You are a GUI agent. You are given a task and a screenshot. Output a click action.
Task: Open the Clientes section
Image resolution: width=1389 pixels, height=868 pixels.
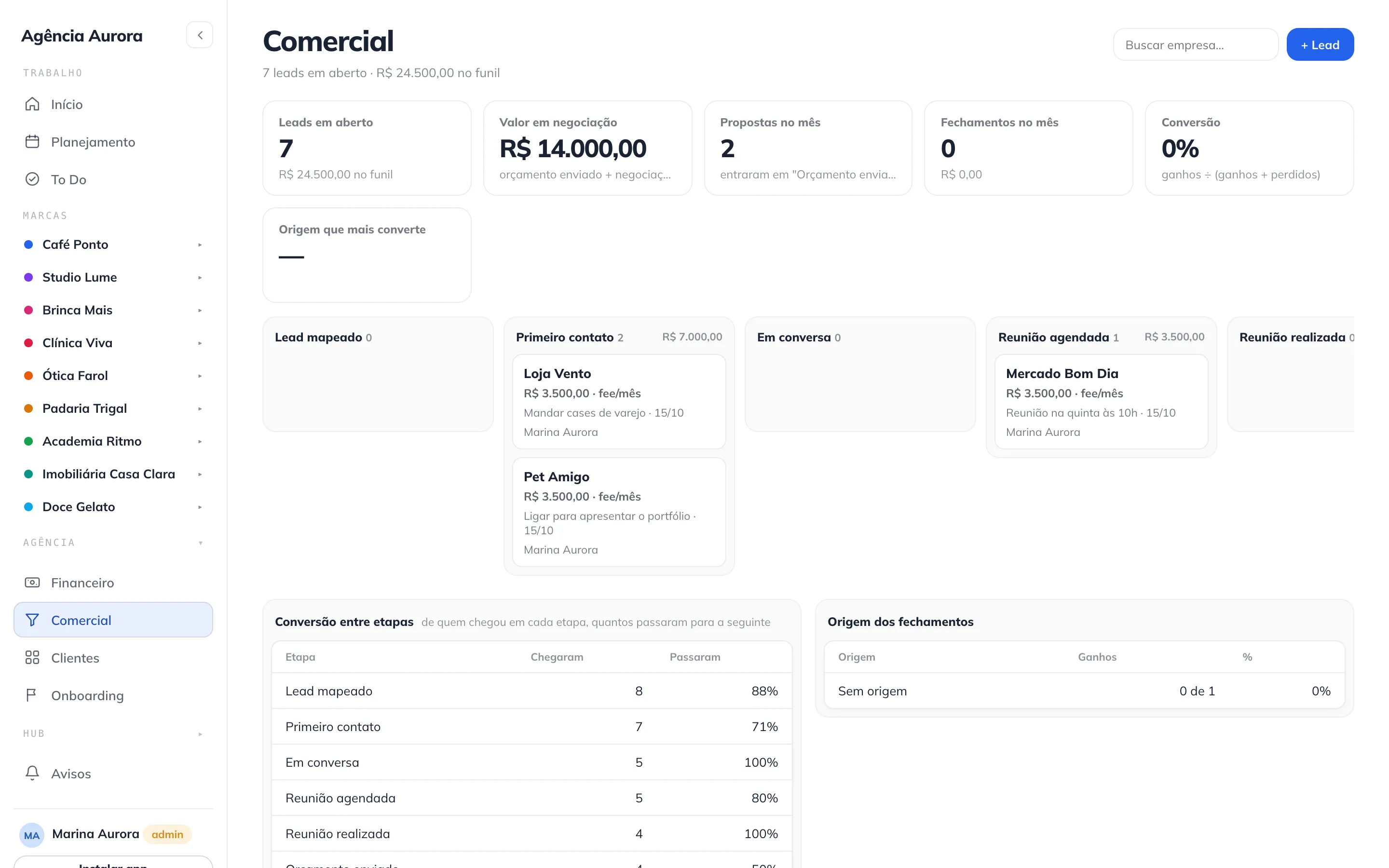click(x=113, y=657)
